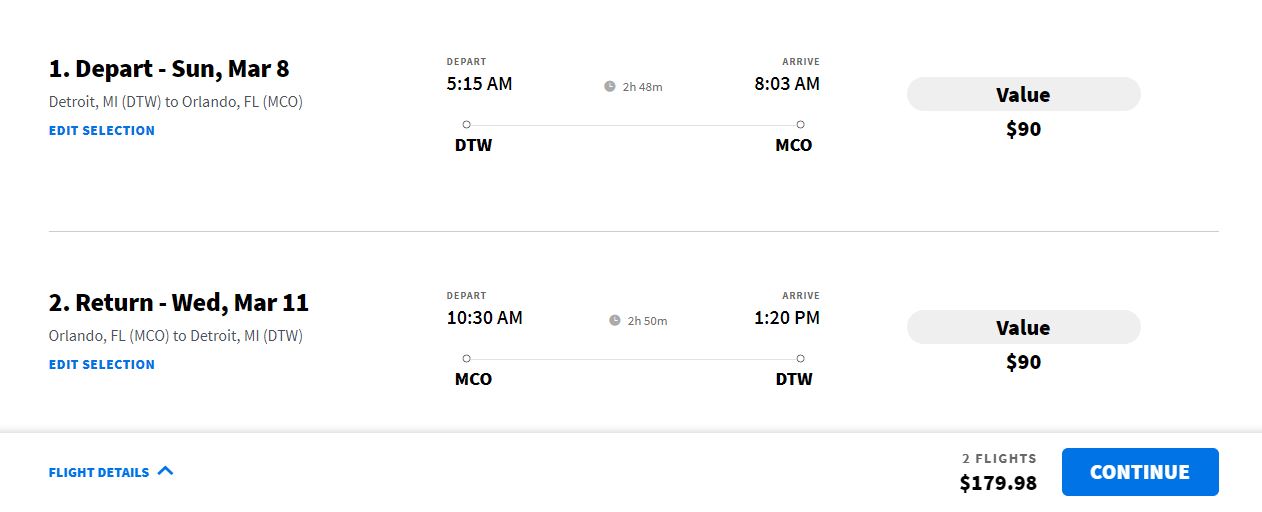This screenshot has width=1262, height=512.
Task: Select the Value fare badge on departing flight
Action: click(1023, 95)
